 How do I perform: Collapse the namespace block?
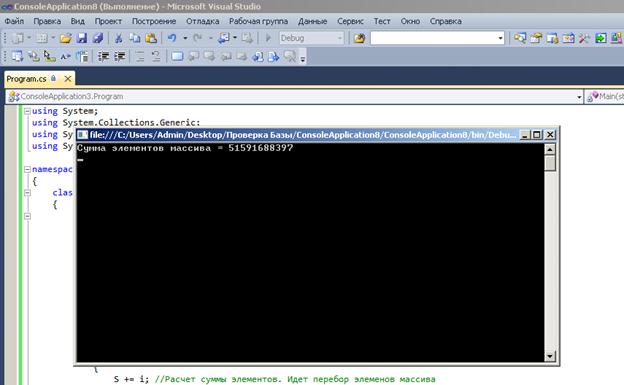click(27, 169)
